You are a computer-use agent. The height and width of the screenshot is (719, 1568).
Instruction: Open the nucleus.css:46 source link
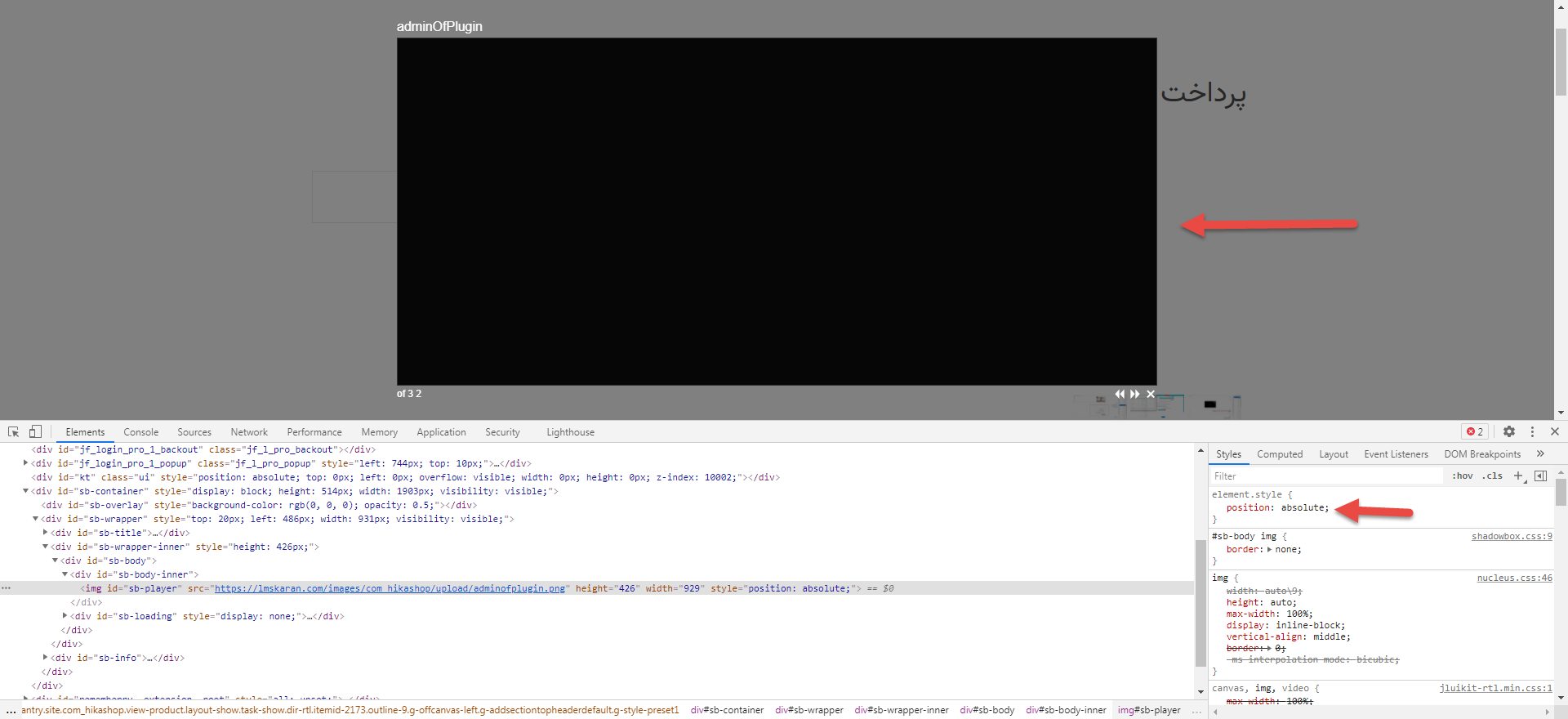1514,578
